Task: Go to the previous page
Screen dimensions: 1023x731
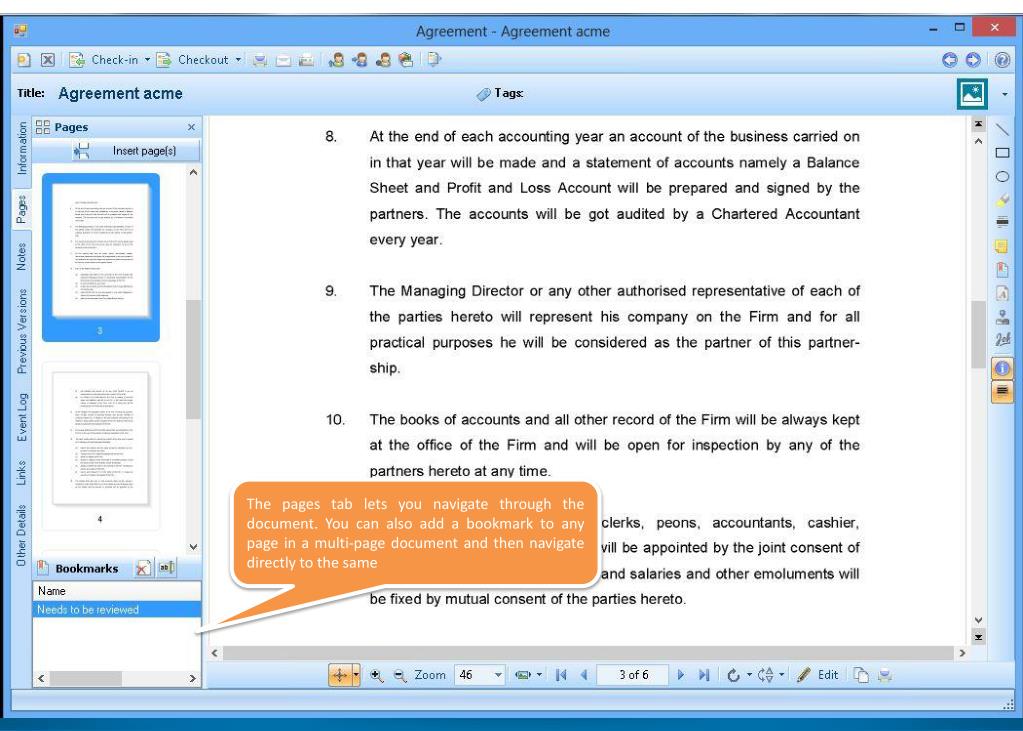Action: click(584, 675)
